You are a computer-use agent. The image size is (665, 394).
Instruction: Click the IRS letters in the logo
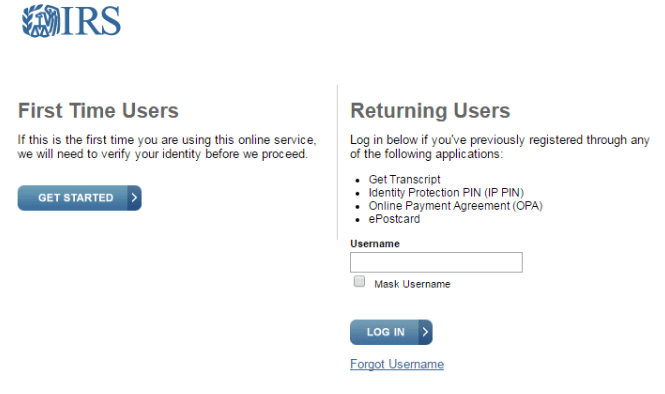pos(90,21)
